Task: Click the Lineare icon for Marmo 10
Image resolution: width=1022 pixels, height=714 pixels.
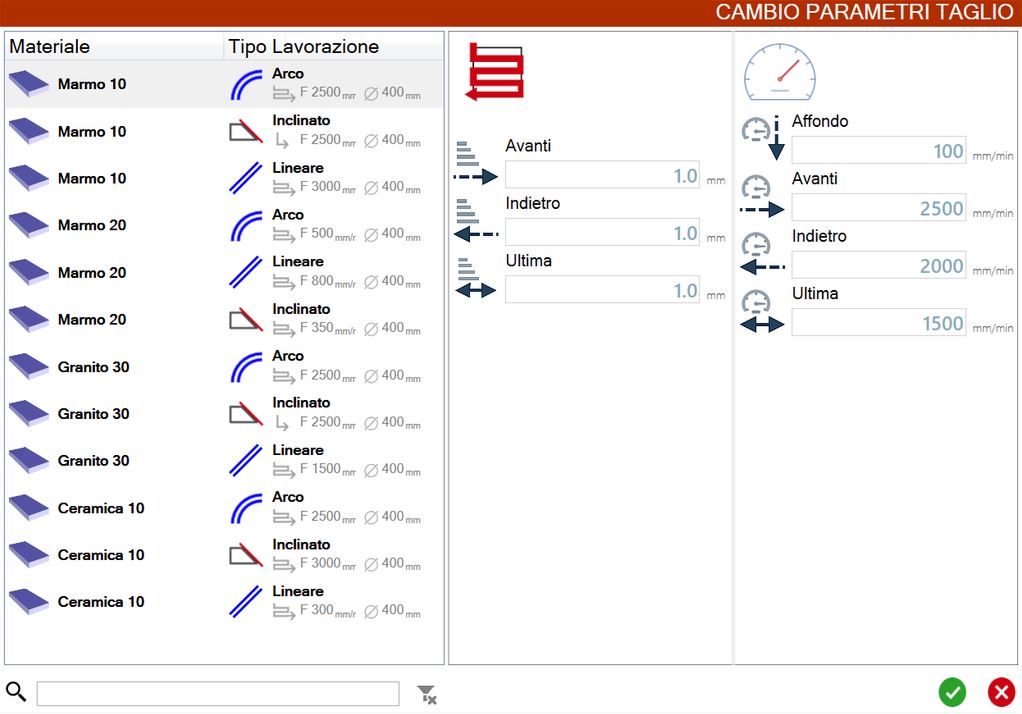Action: click(x=246, y=178)
